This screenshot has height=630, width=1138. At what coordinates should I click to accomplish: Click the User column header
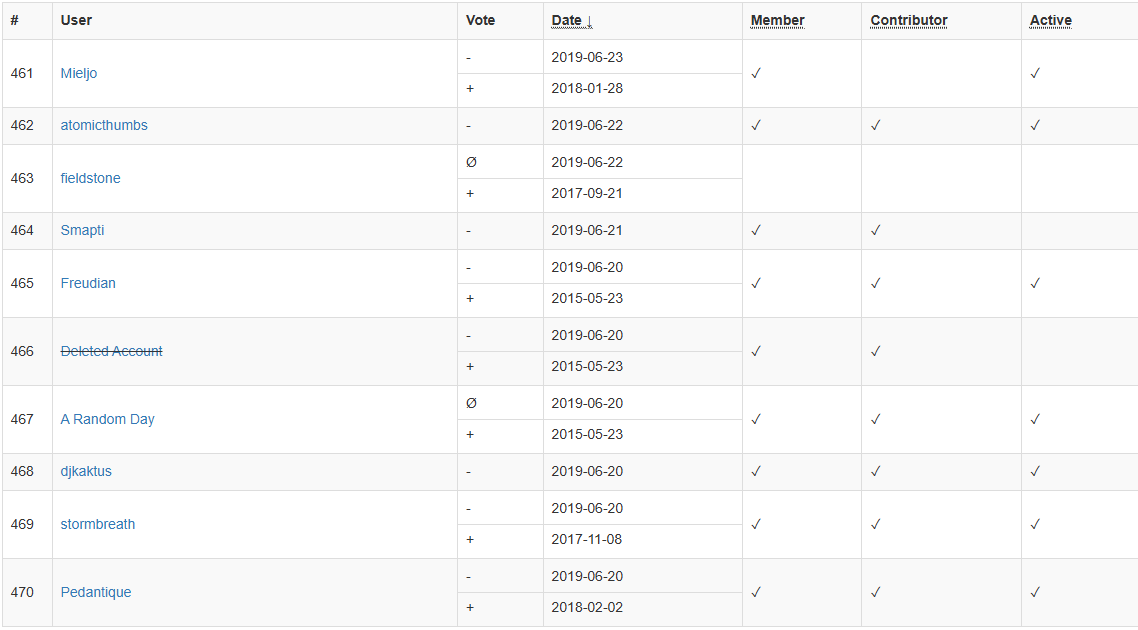(x=75, y=20)
